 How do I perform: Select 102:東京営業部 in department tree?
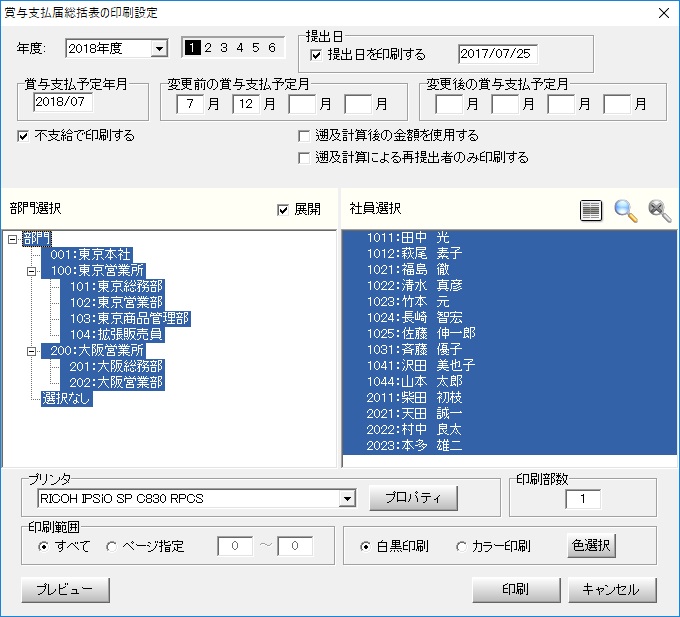click(112, 303)
